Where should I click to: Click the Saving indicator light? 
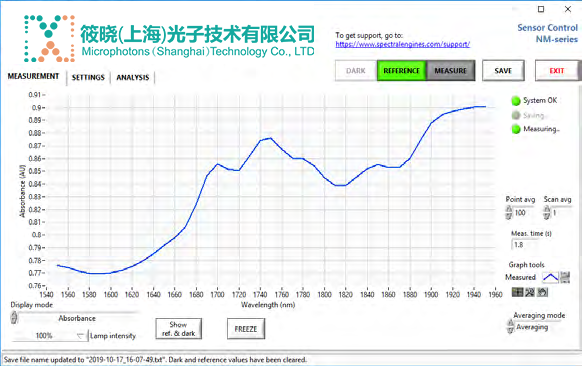click(x=516, y=115)
